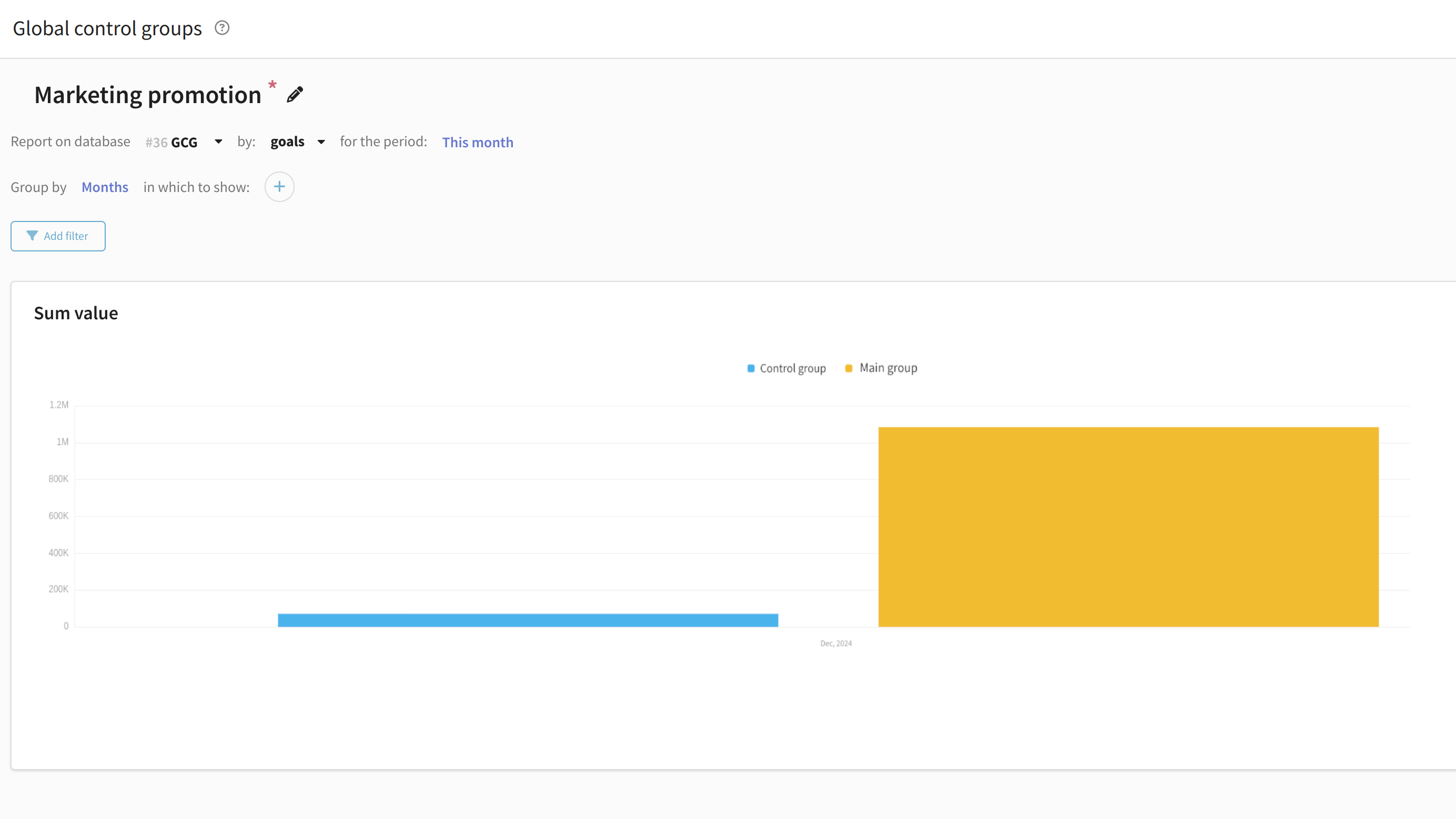Click the Marketing promotion report title
Screen dimensions: 1456x819
pyautogui.click(x=147, y=94)
